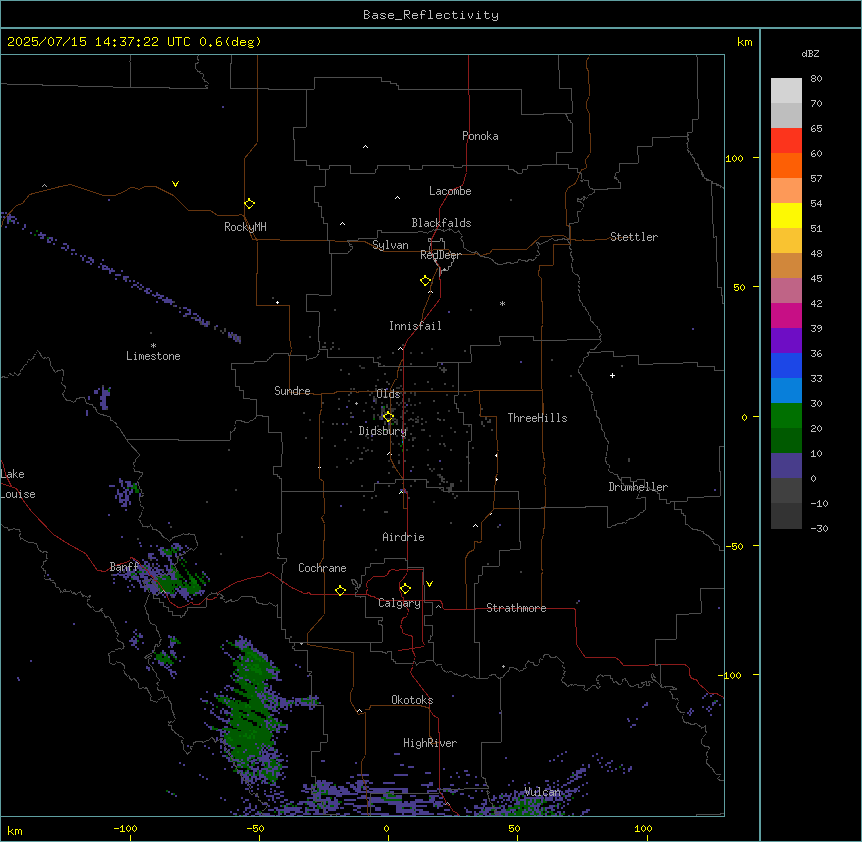Click the RockyMH label
The height and width of the screenshot is (842, 862).
pos(245,227)
